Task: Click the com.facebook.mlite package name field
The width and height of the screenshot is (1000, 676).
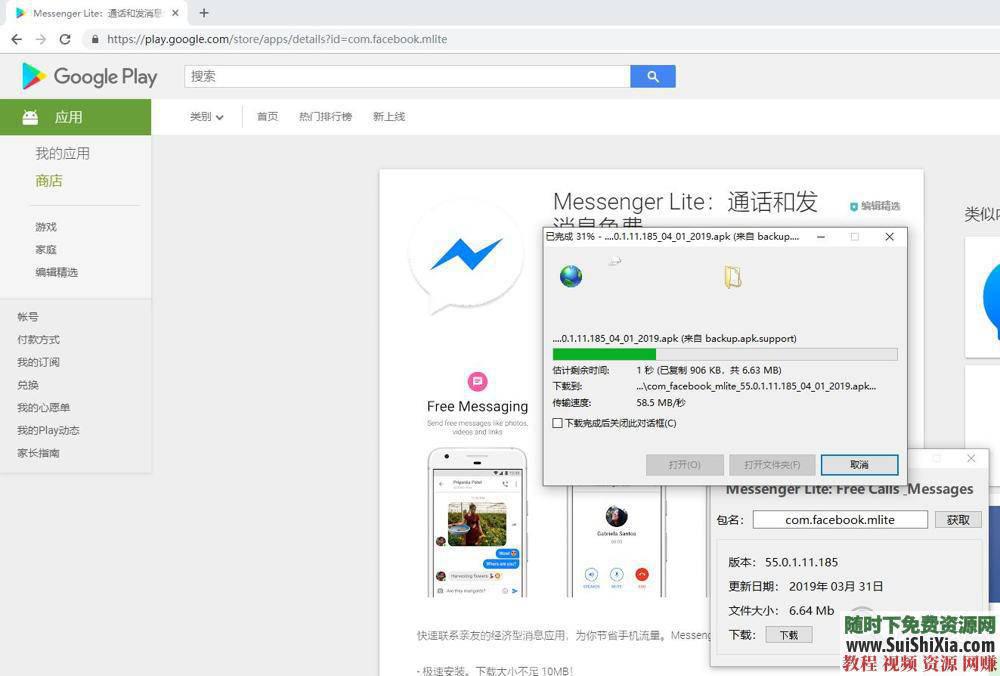Action: 840,519
